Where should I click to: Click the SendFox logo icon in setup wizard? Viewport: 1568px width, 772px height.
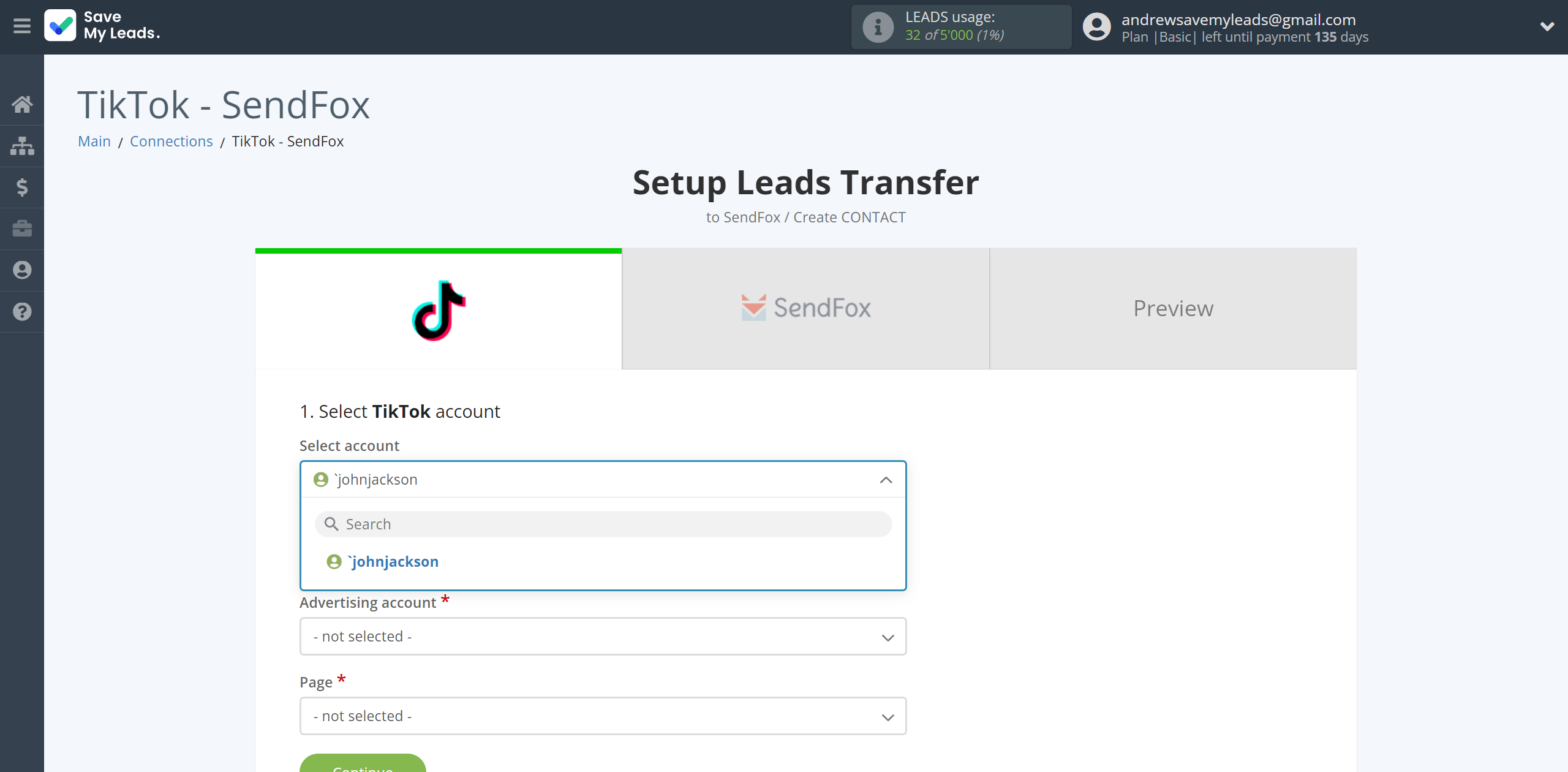click(753, 308)
